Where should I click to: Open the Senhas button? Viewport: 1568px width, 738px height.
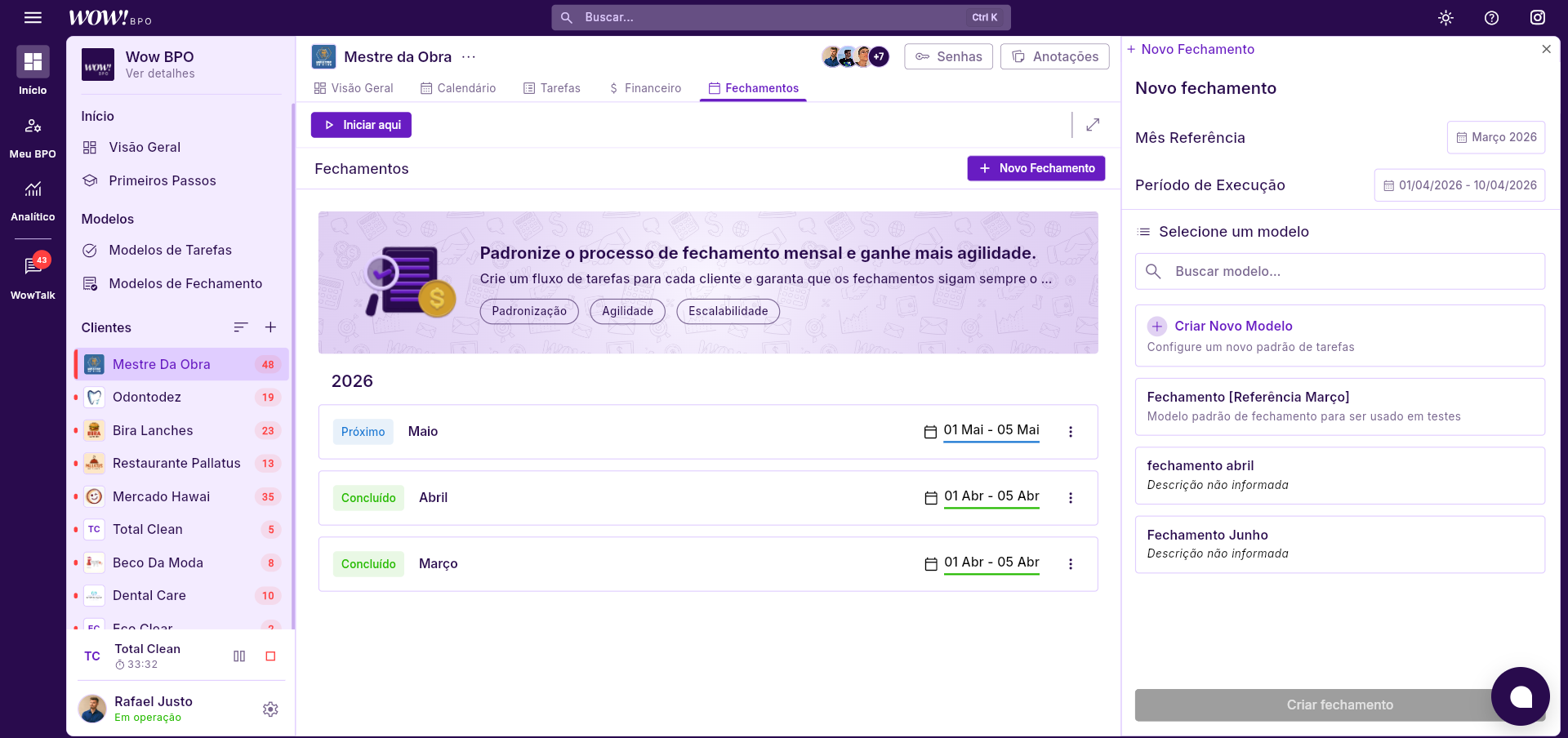[948, 56]
